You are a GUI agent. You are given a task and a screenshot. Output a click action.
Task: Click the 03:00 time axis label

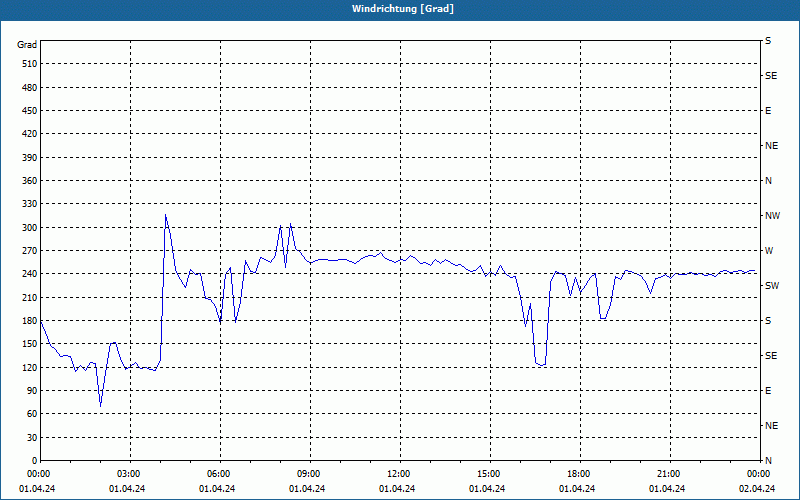[x=129, y=474]
